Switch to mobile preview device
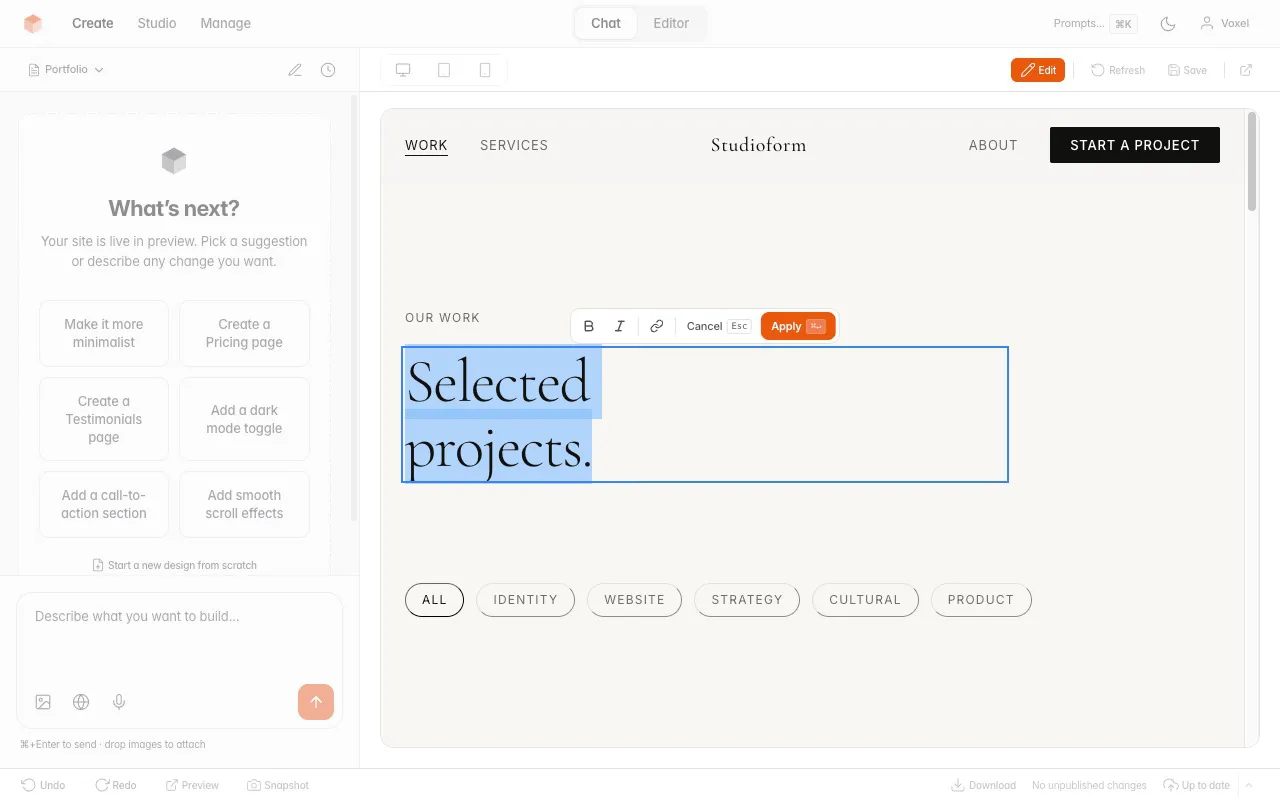 [x=485, y=70]
